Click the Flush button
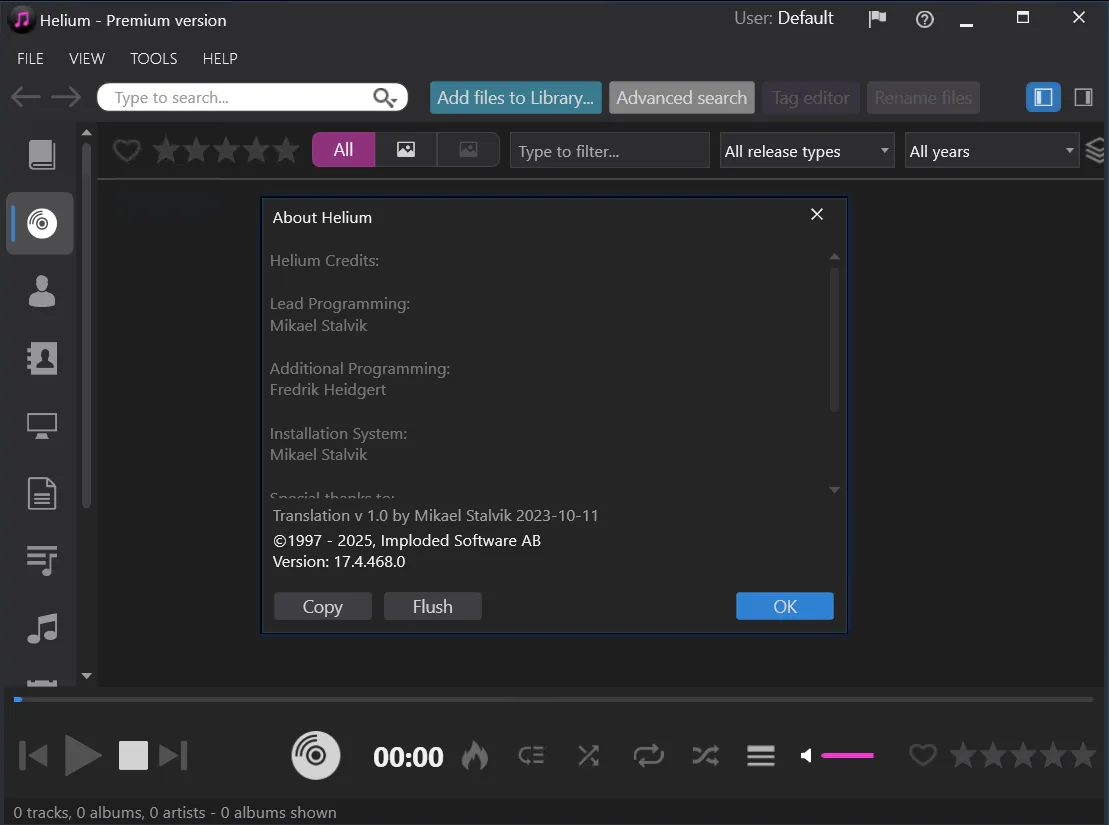Image resolution: width=1109 pixels, height=825 pixels. (433, 606)
